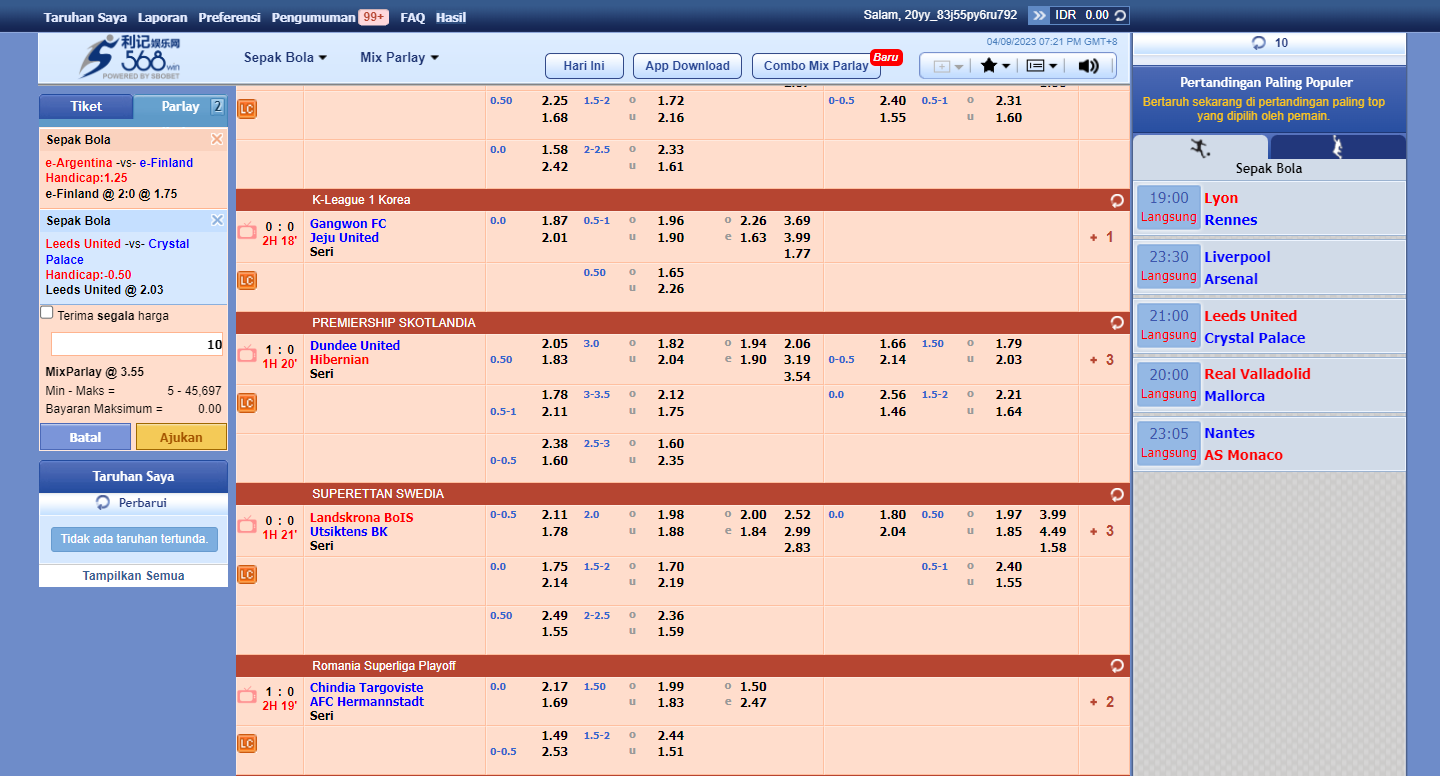Screen dimensions: 1440x776
Task: Expand the Sepak Bola dropdown menu
Action: pos(285,58)
